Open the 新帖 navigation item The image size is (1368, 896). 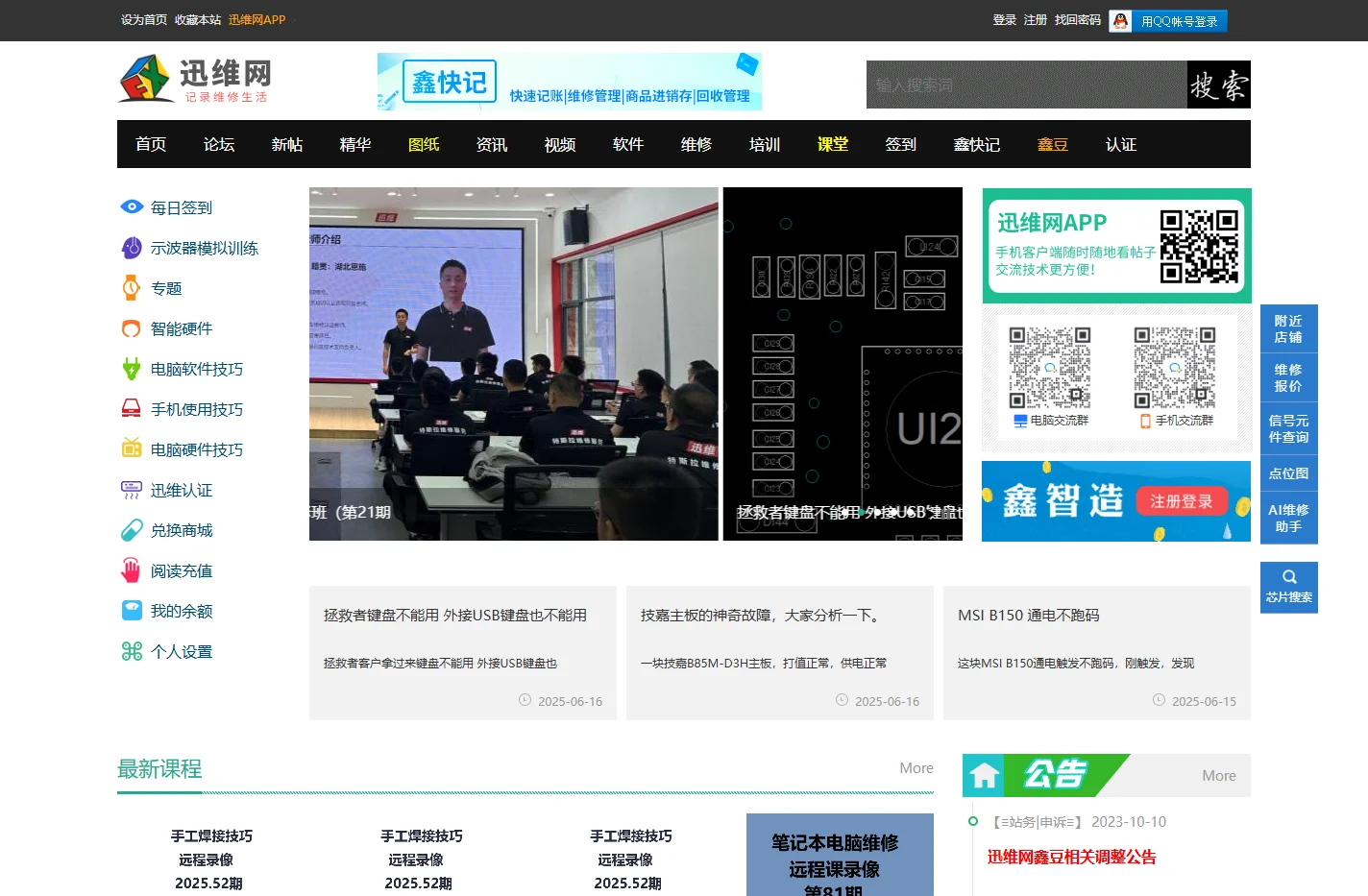coord(287,144)
